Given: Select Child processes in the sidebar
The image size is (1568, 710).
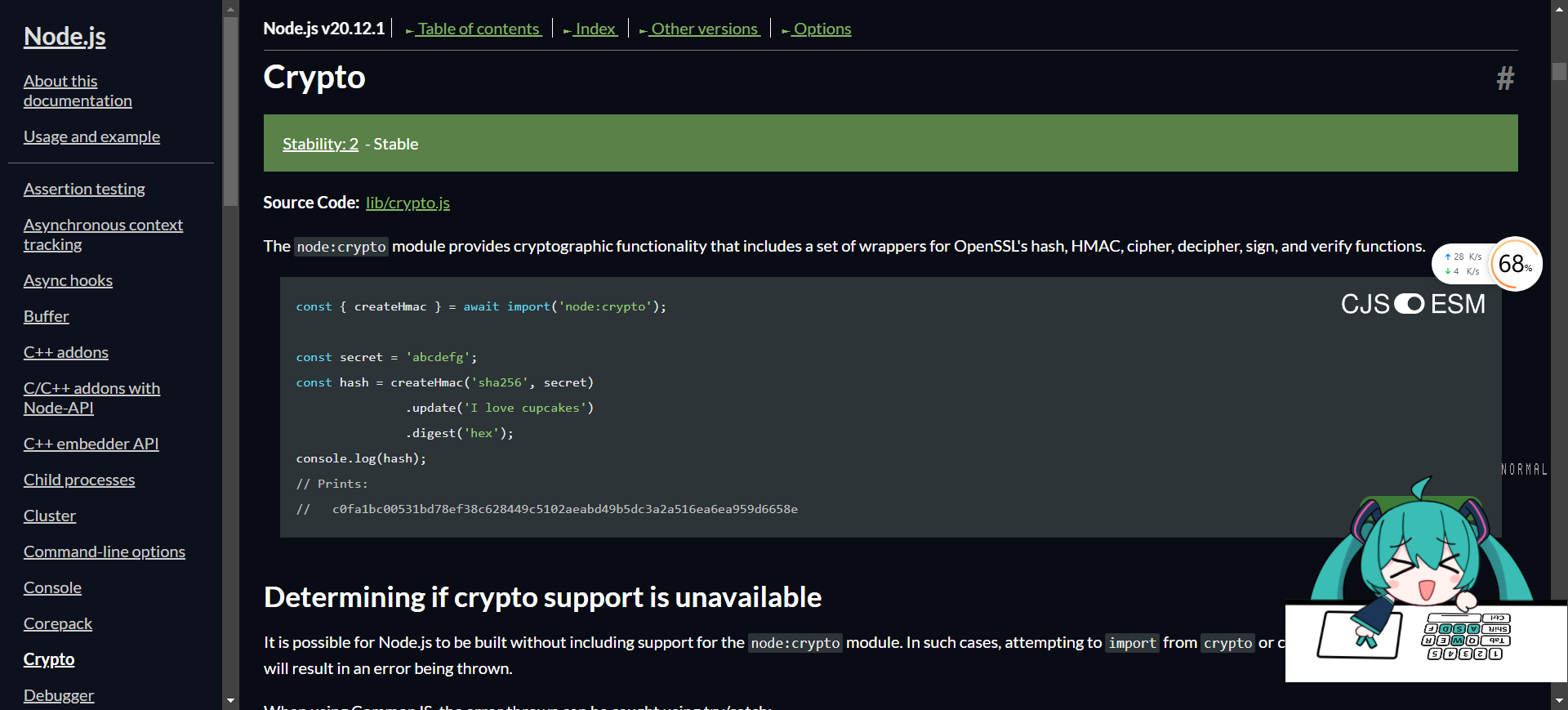Looking at the screenshot, I should [x=79, y=480].
